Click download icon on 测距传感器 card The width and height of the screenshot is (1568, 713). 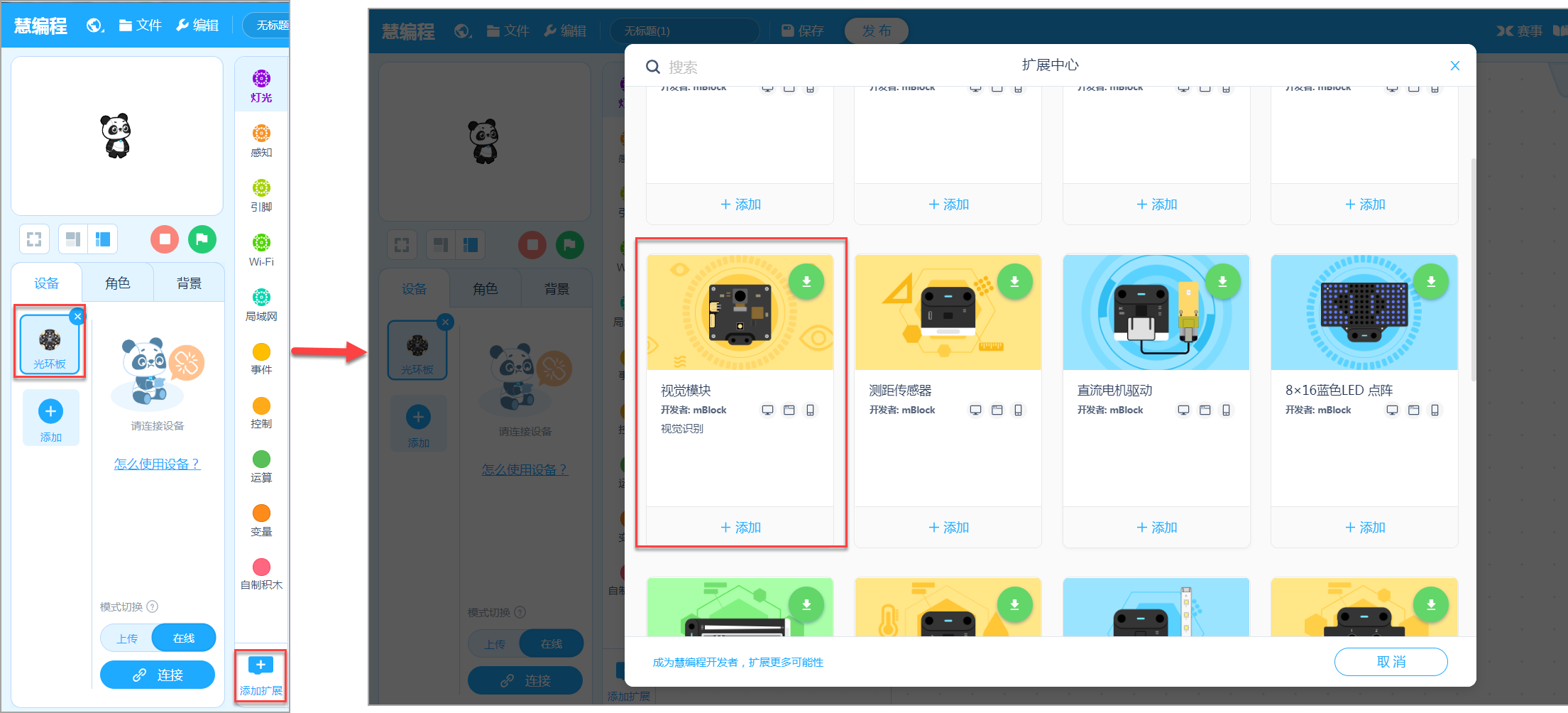[x=1014, y=281]
